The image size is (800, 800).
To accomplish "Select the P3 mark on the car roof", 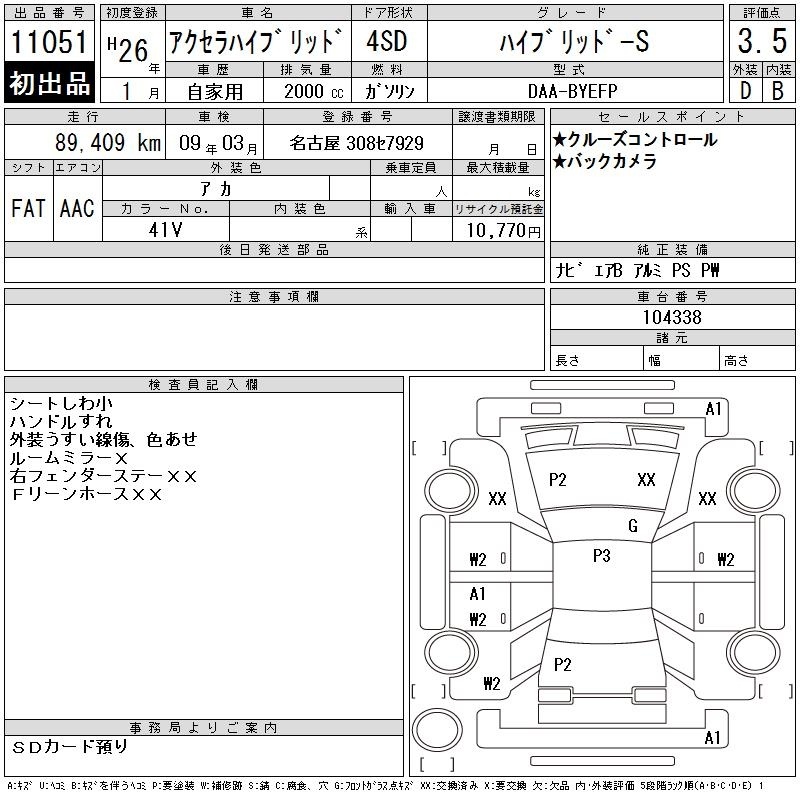I will pyautogui.click(x=601, y=557).
